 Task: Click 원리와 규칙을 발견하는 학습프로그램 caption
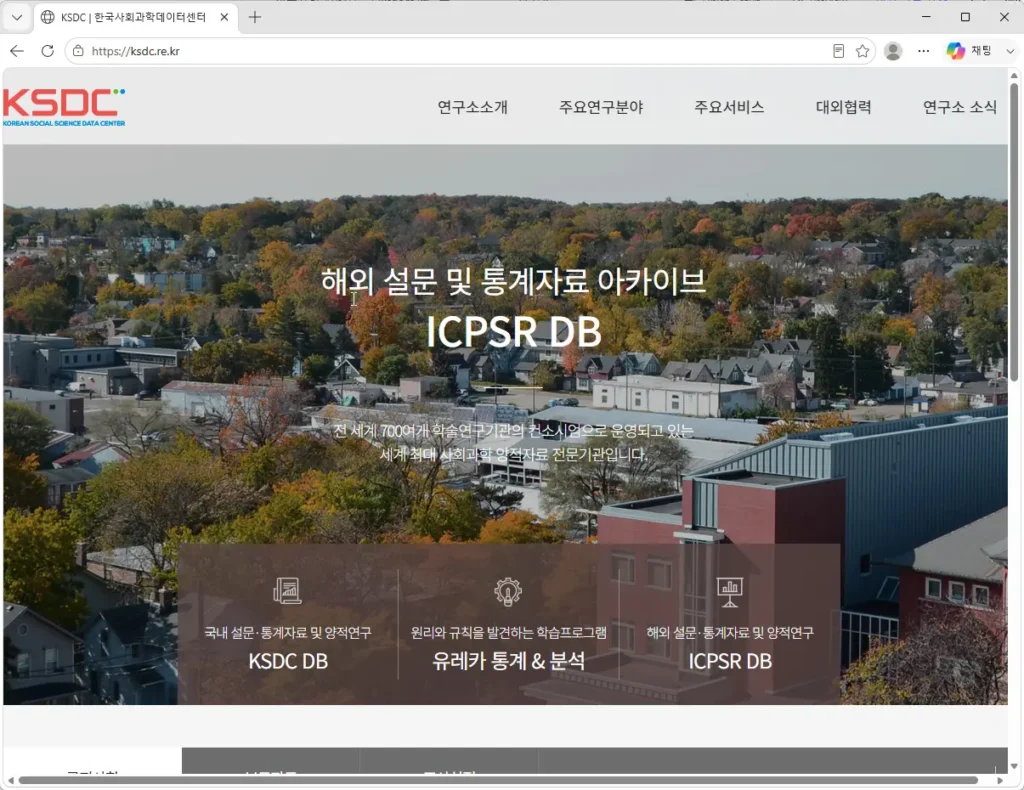(x=508, y=633)
